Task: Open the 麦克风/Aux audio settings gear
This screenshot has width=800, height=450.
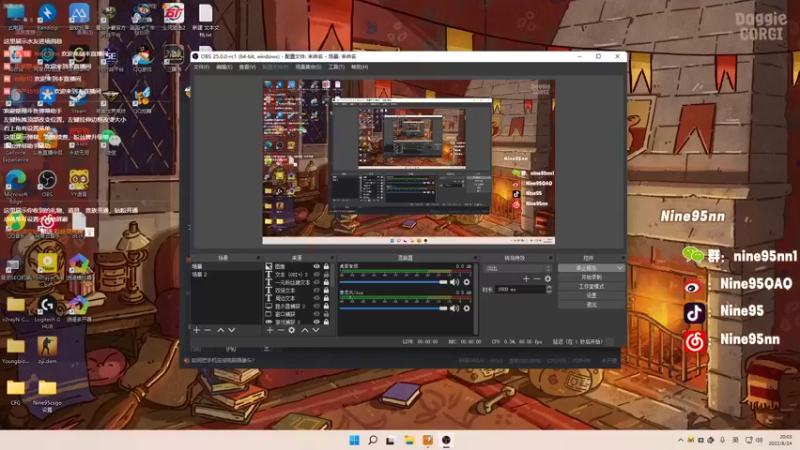Action: pyautogui.click(x=466, y=308)
